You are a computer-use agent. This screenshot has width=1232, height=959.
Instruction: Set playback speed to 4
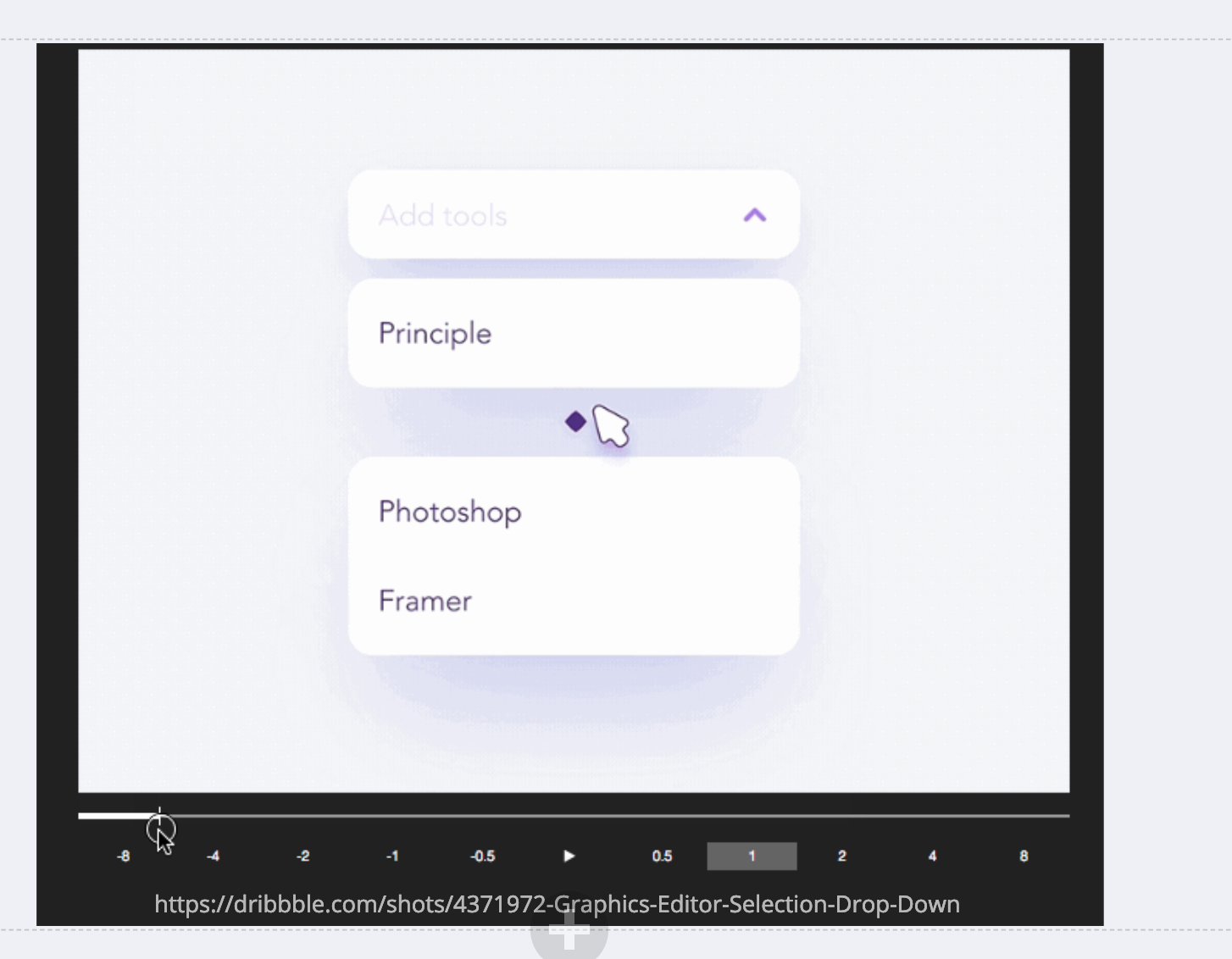click(x=932, y=856)
